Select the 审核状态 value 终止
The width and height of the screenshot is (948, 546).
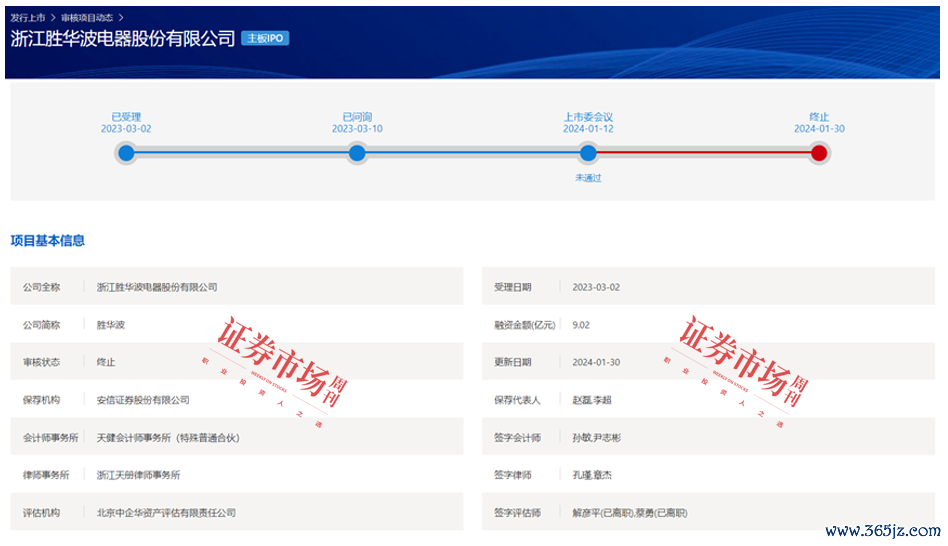[x=106, y=362]
